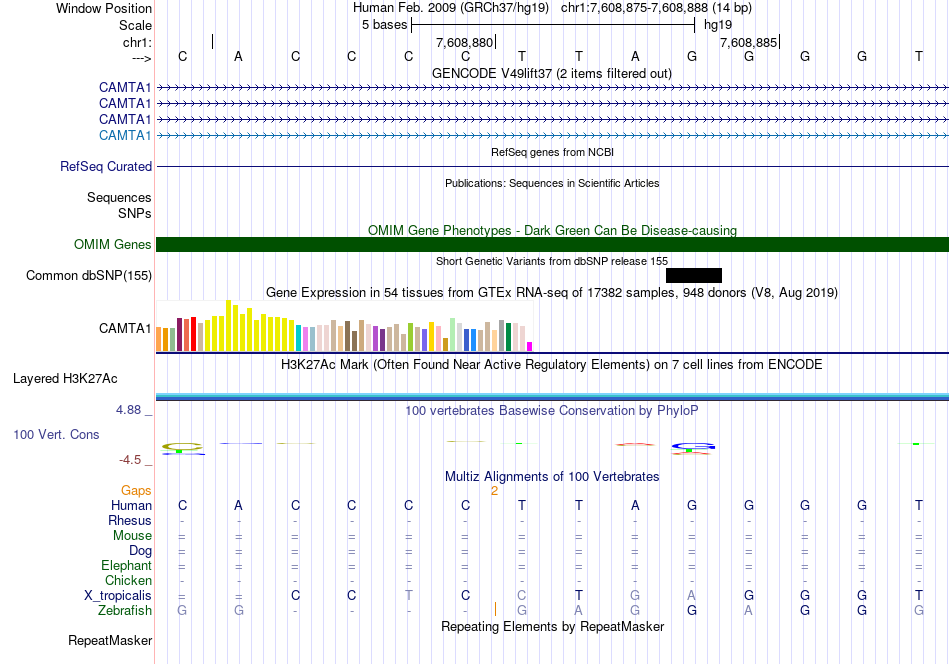Click the Rhesus species label
The image size is (950, 664).
pos(130,520)
